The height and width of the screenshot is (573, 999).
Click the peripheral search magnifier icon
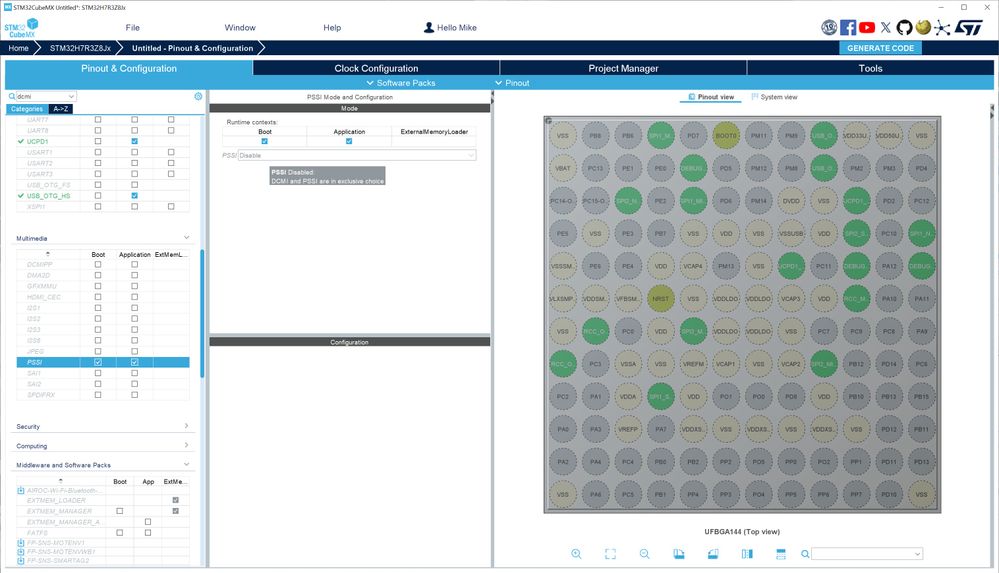[x=11, y=96]
